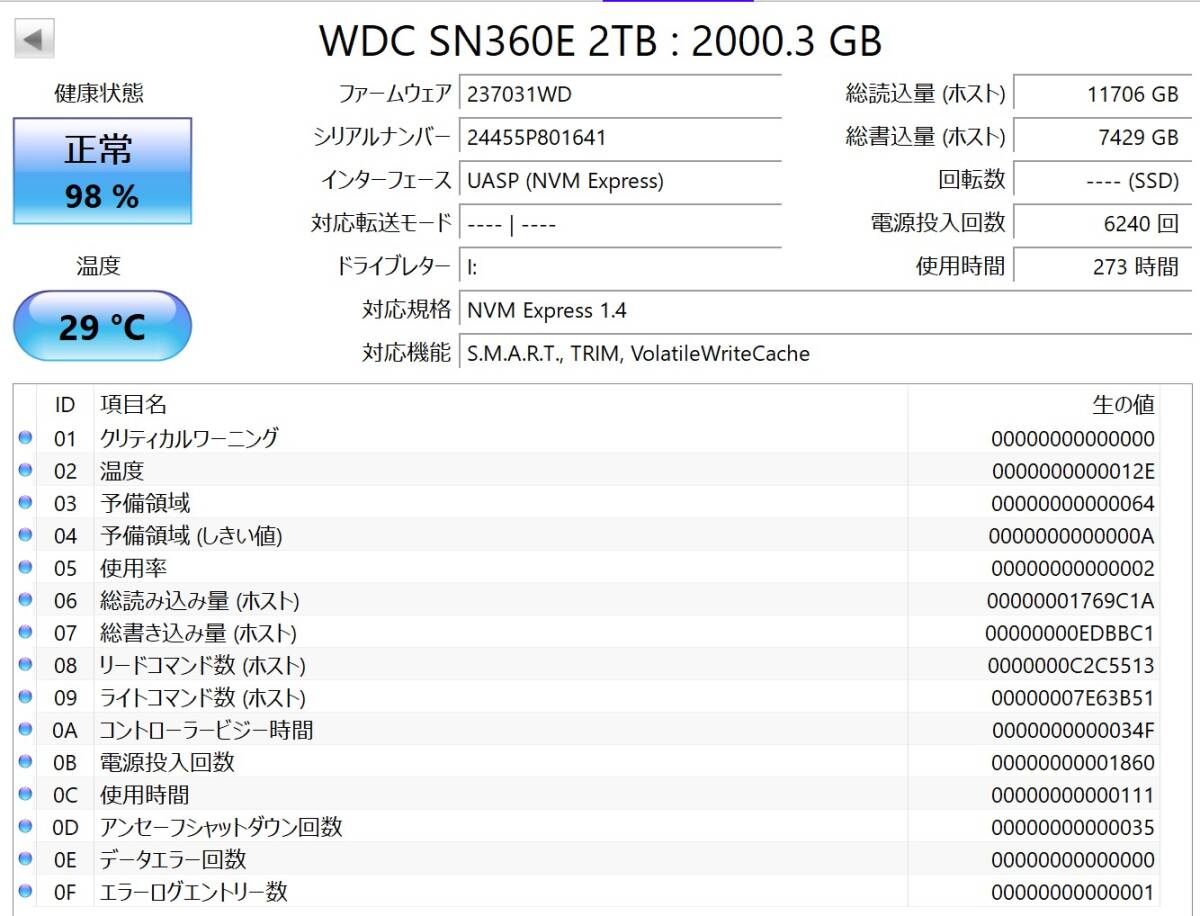Viewport: 1200px width, 916px height.
Task: Select raw value 0000000000012E
Action: 1073,471
